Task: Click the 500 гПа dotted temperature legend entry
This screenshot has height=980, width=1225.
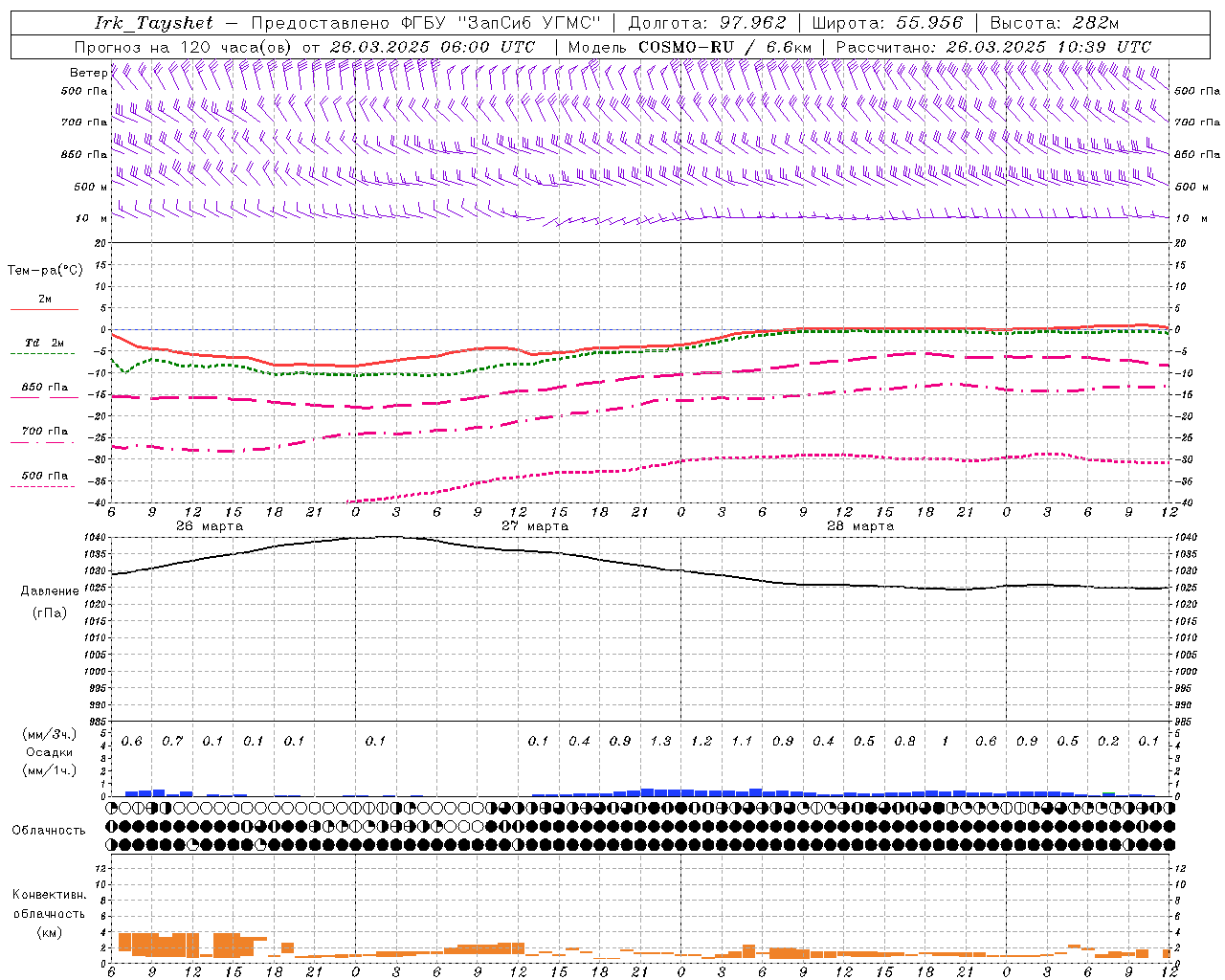Action: [x=44, y=476]
